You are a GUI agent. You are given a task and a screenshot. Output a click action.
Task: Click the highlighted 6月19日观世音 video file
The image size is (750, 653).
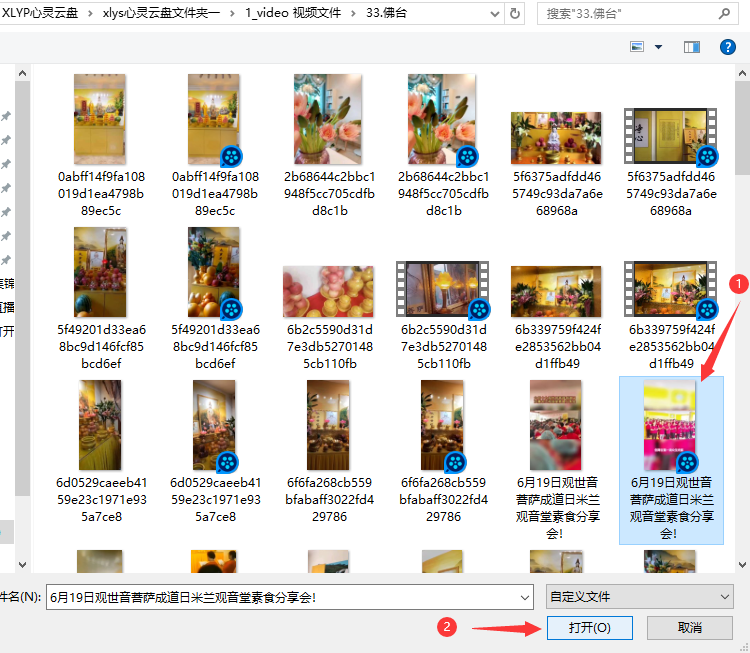coord(671,459)
